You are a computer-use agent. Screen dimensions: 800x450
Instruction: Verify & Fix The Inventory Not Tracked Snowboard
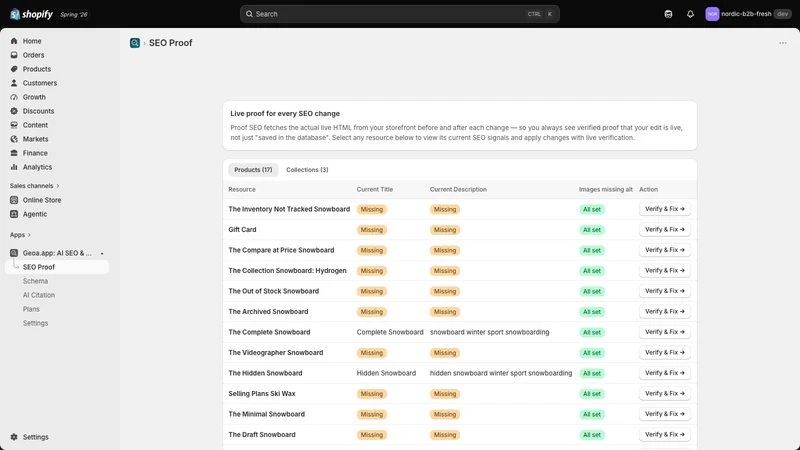pos(665,209)
